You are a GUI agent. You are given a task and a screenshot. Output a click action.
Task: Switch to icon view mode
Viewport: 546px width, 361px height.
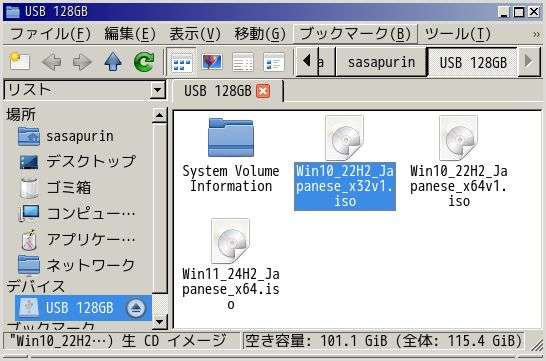pyautogui.click(x=181, y=63)
